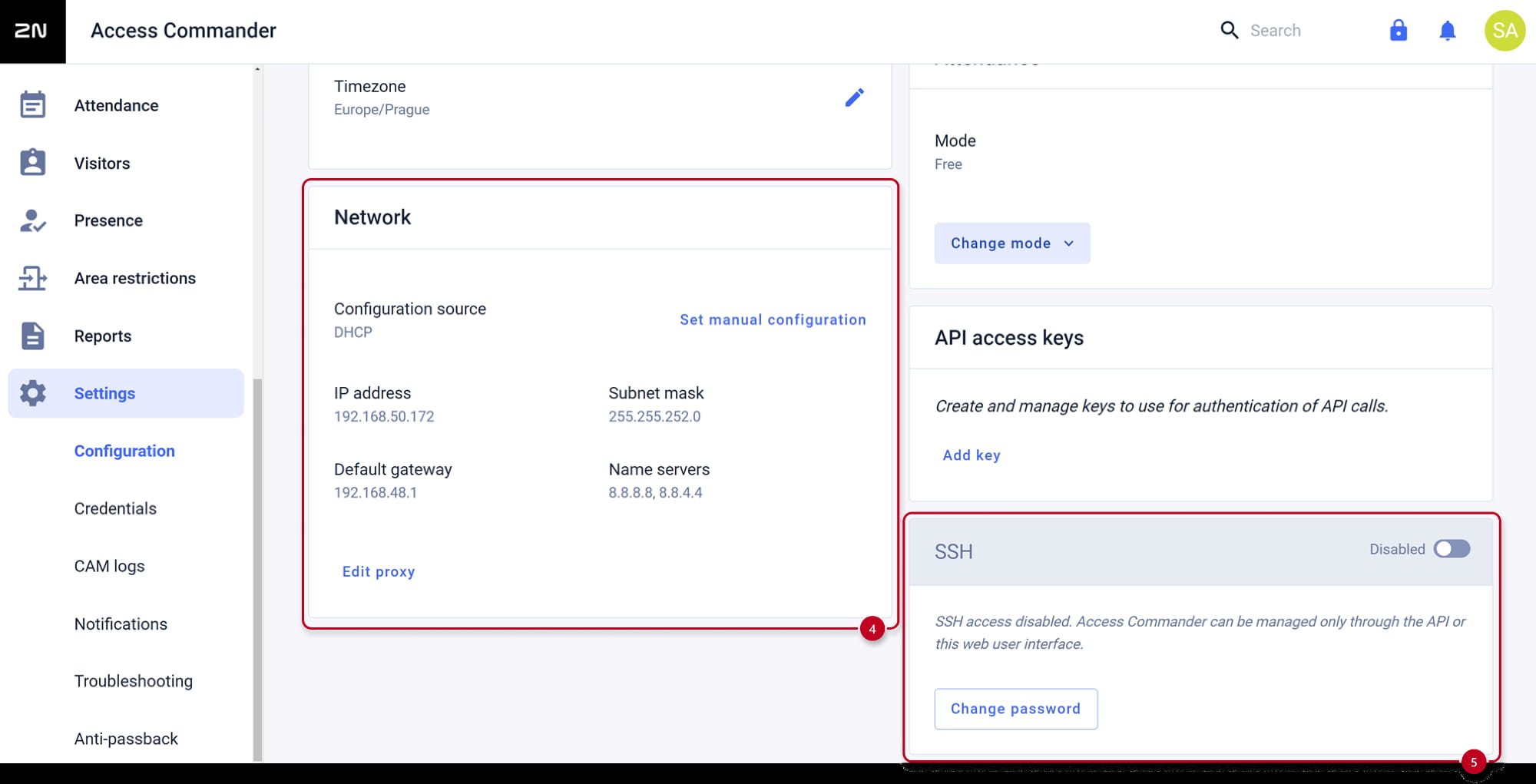Click the subnet mask value 255.255.252.0
This screenshot has width=1536, height=784.
click(654, 417)
